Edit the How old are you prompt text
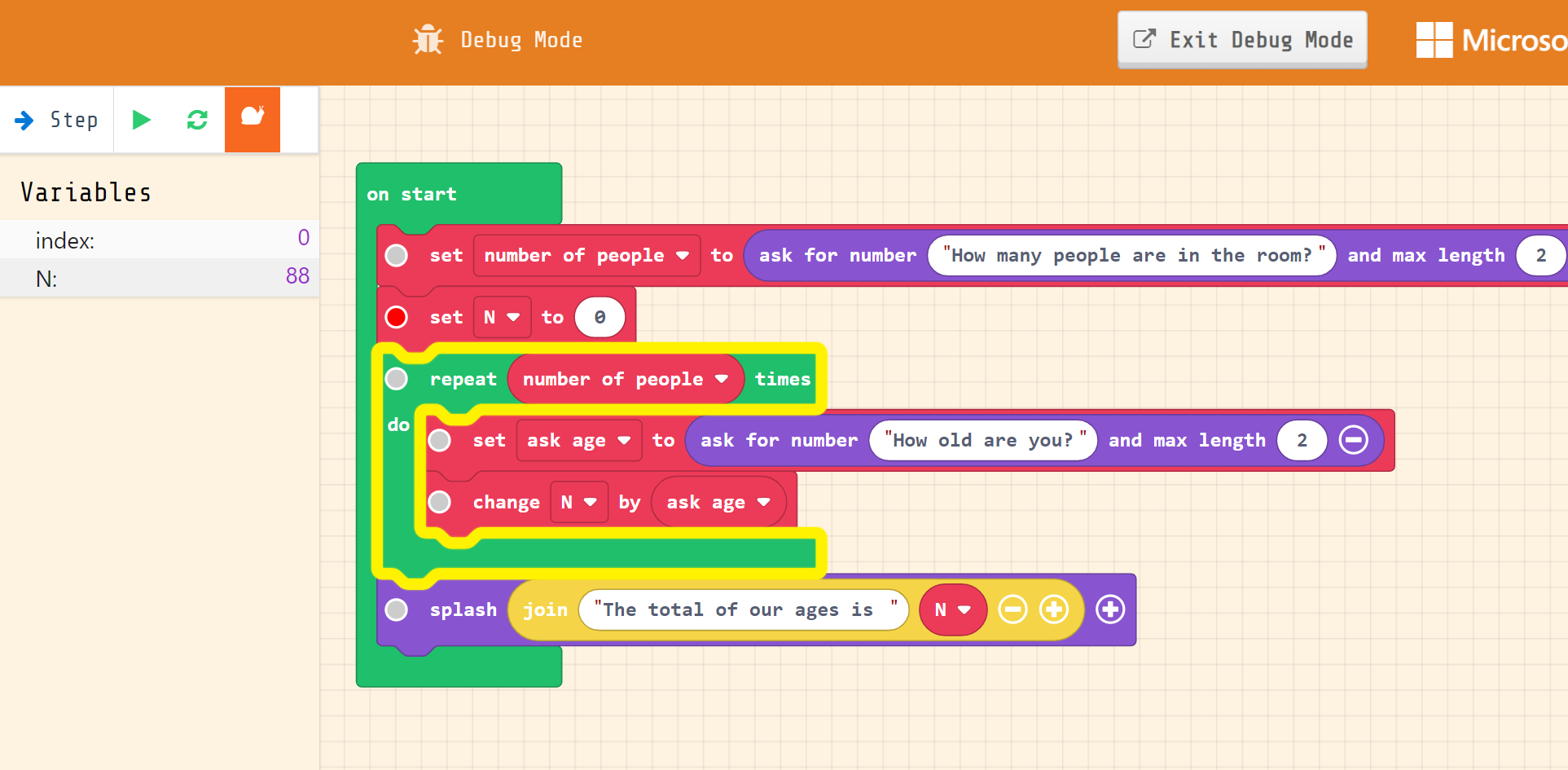This screenshot has width=1568, height=770. pyautogui.click(x=982, y=440)
